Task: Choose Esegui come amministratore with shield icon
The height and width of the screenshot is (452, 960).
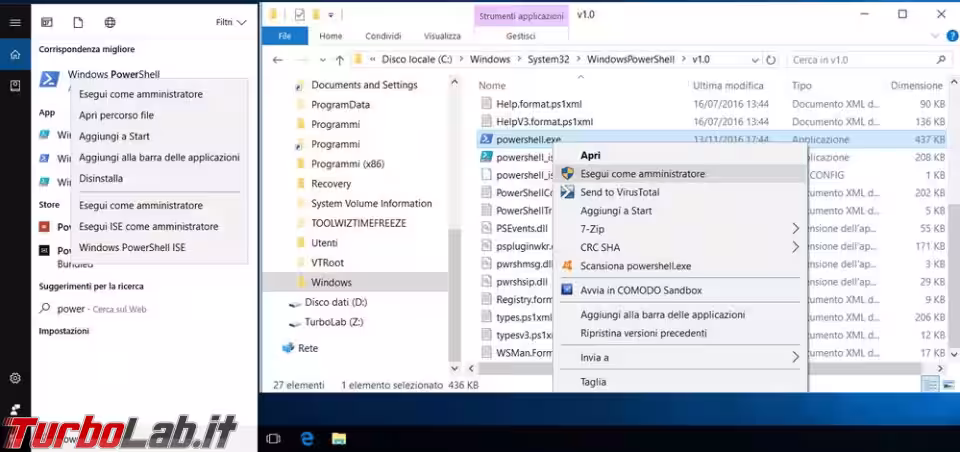Action: coord(680,174)
